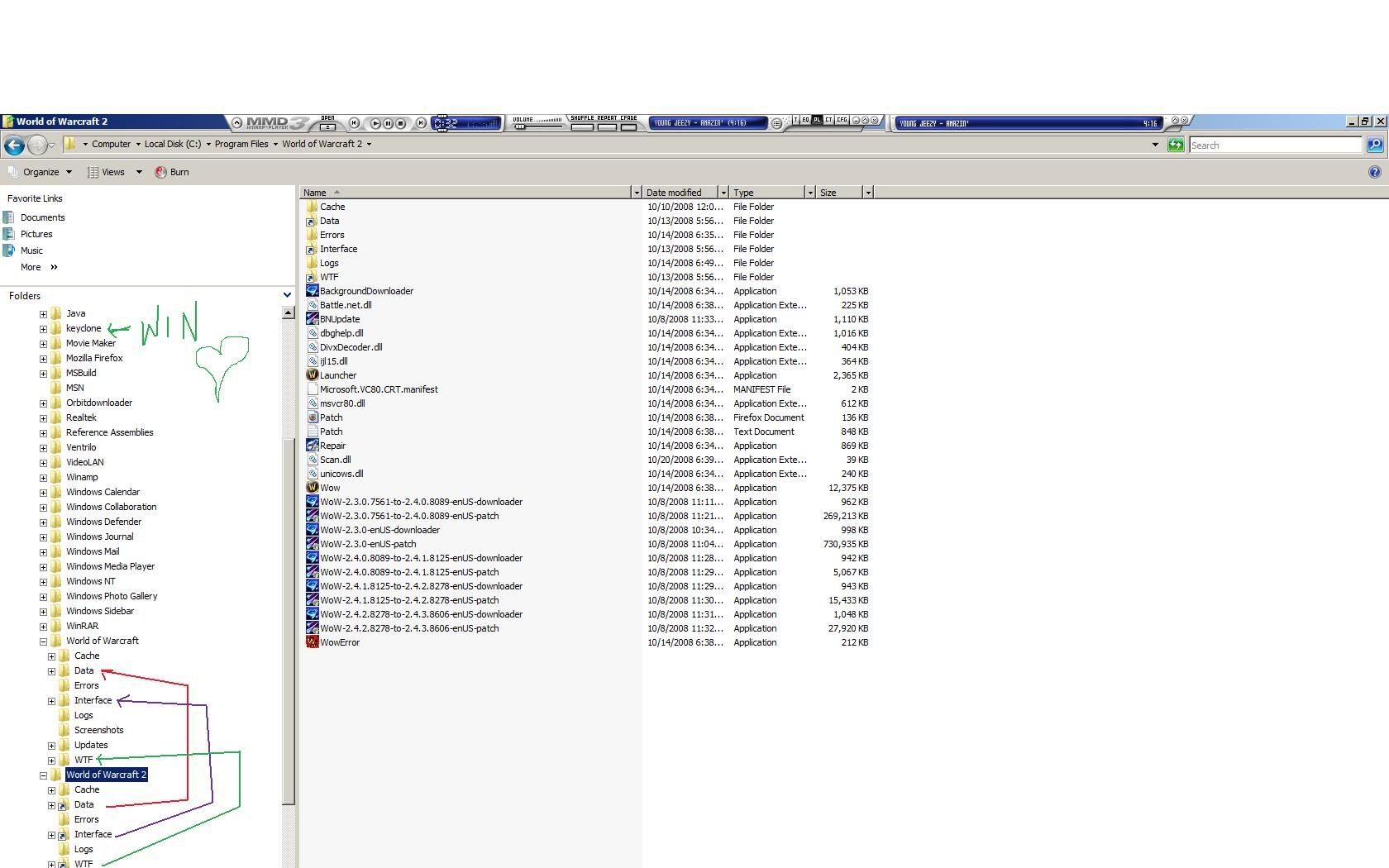Toggle the Winamp EQ window button
Viewport: 1389px width, 868px height.
coord(805,120)
